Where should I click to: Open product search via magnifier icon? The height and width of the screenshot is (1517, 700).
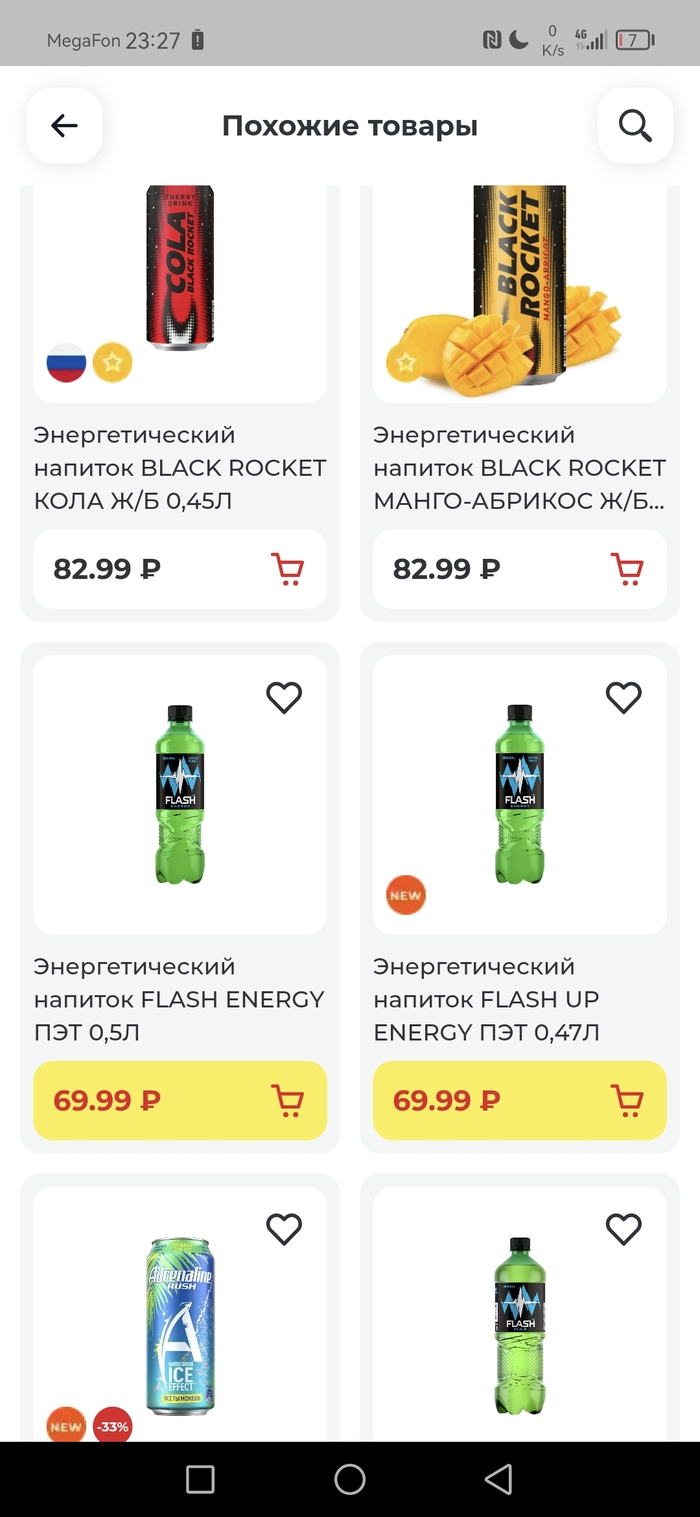tap(634, 125)
